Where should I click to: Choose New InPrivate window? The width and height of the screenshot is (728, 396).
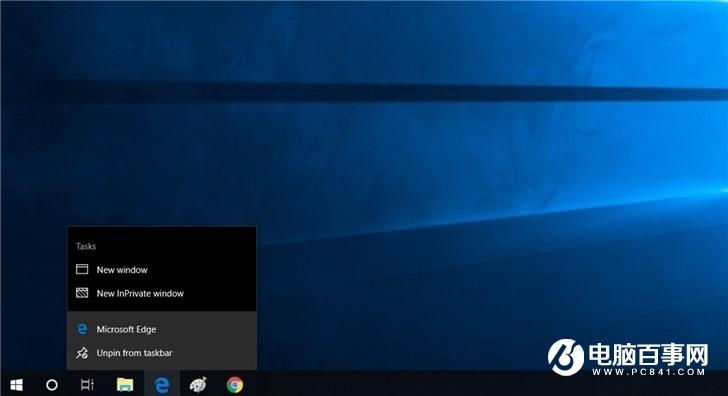click(162, 293)
